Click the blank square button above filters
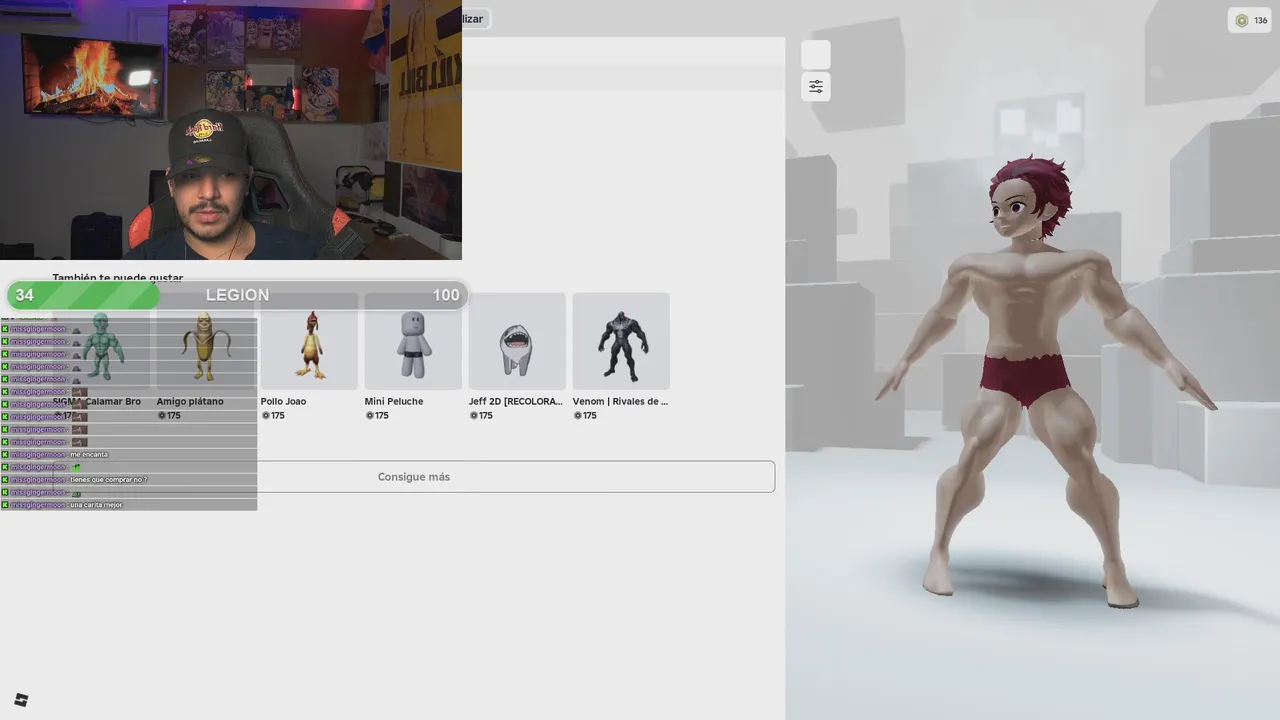1280x720 pixels. [816, 55]
